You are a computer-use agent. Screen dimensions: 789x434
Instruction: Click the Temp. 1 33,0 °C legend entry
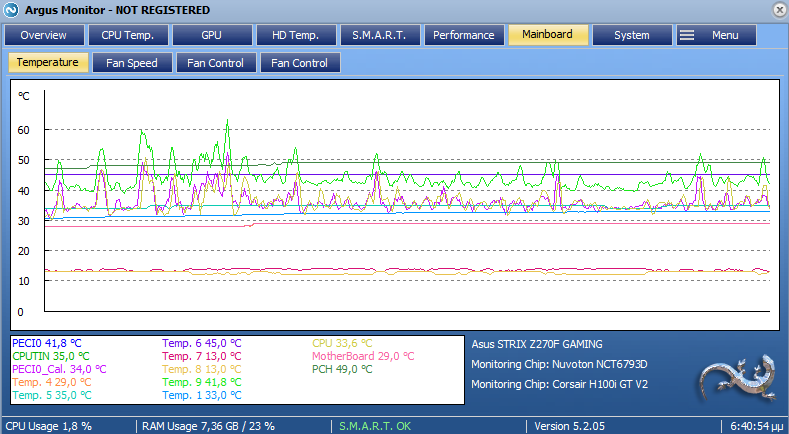click(x=202, y=396)
